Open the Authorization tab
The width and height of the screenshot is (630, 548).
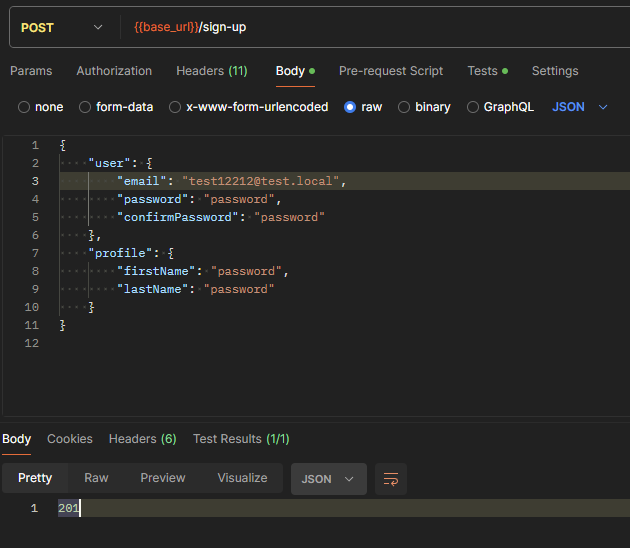click(x=114, y=71)
